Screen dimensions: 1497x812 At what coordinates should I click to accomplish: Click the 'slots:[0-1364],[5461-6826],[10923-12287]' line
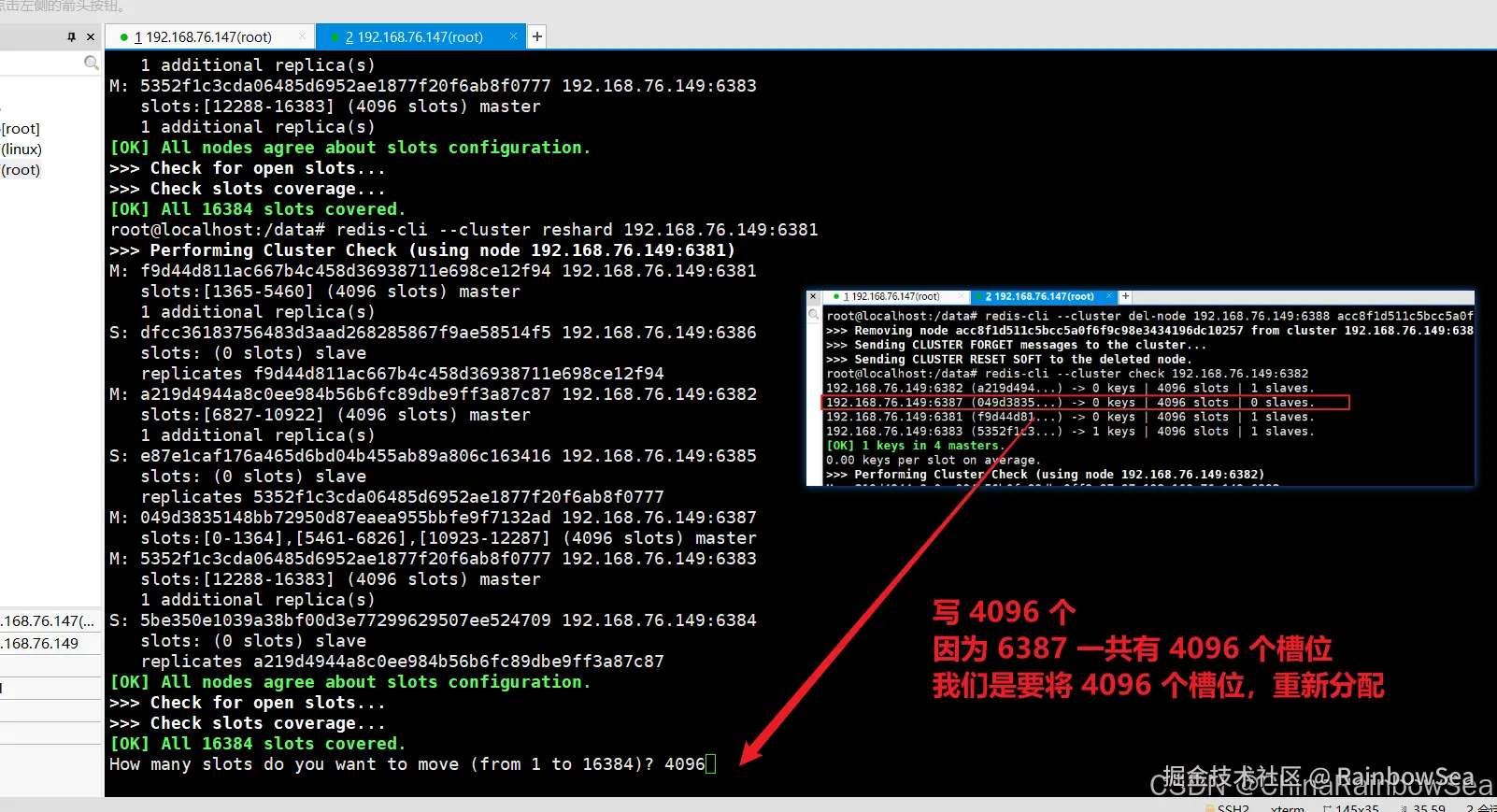449,538
